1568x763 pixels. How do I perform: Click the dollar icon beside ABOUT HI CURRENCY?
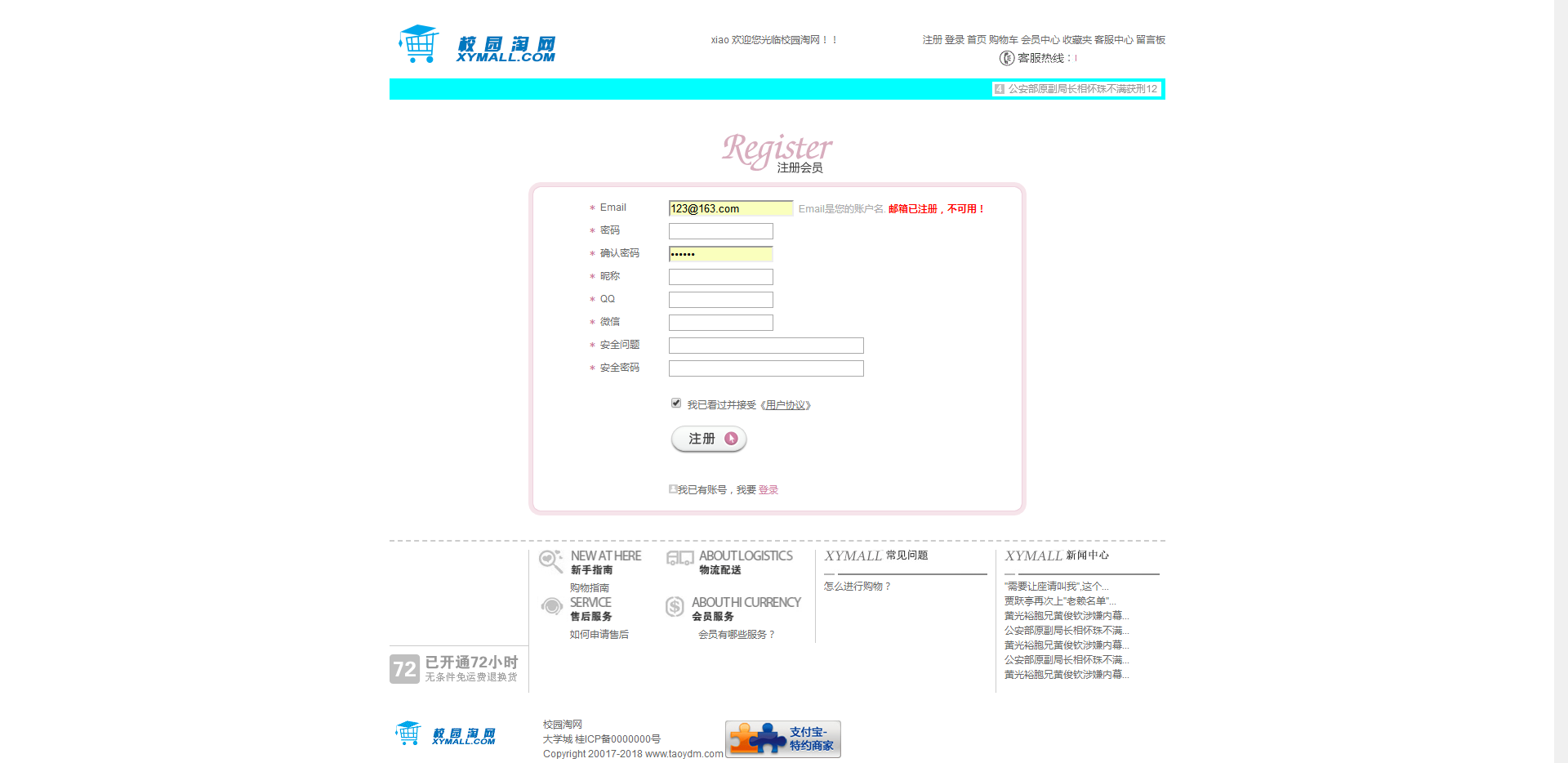675,606
